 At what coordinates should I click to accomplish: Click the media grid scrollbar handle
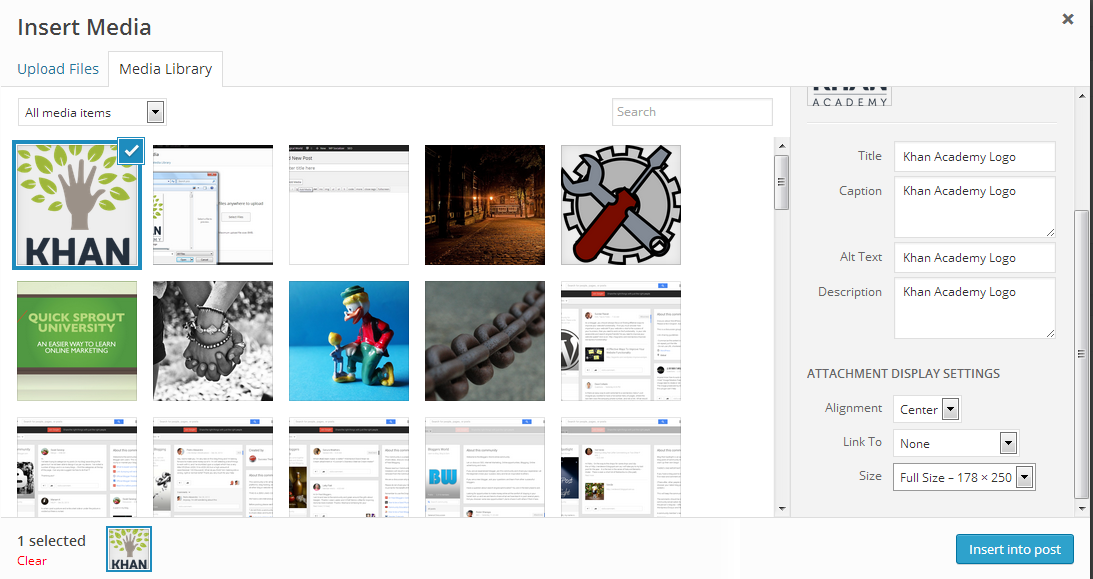click(781, 182)
